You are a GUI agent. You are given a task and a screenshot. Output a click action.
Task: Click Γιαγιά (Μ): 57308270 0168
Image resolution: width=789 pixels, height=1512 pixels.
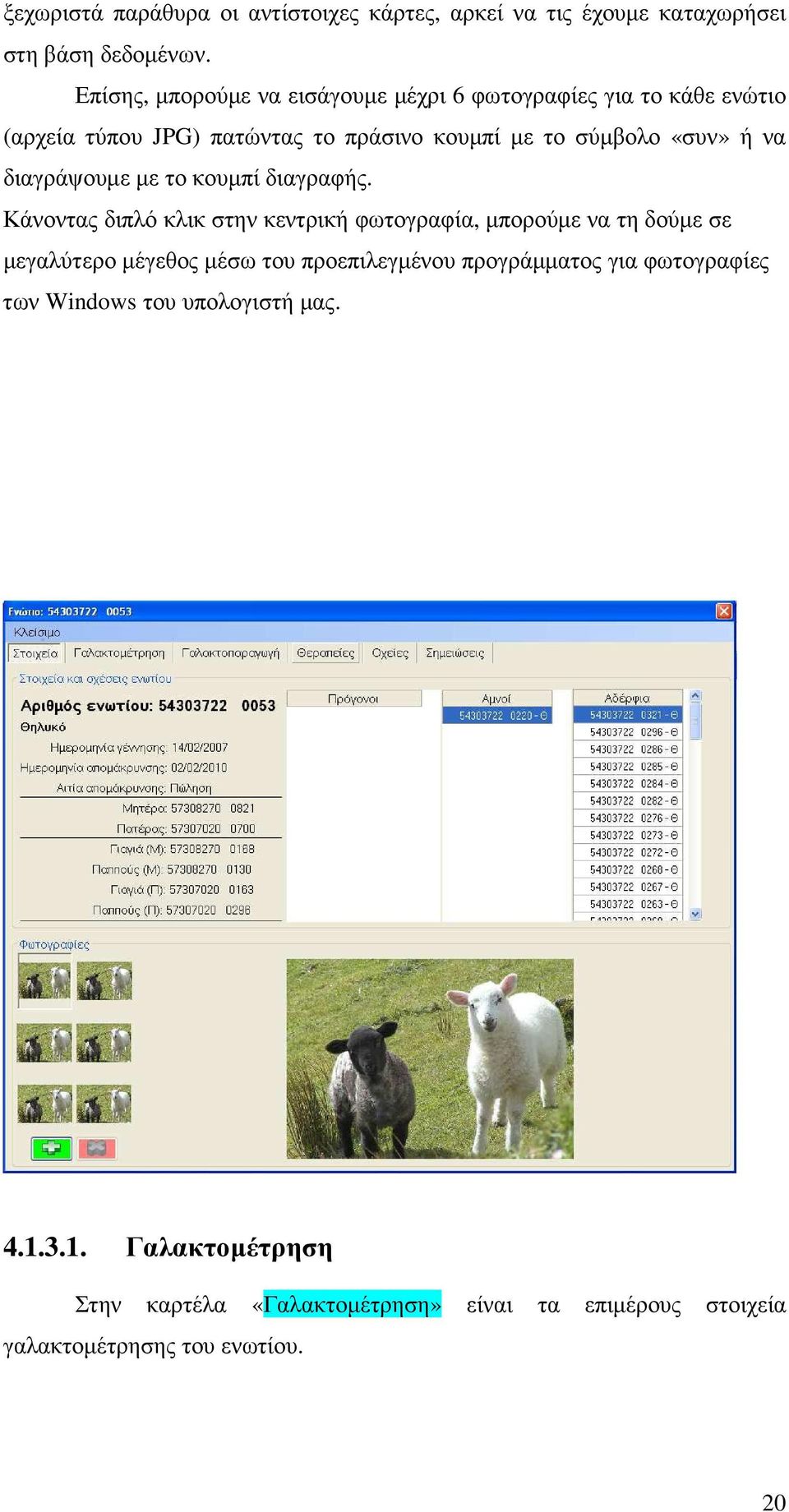click(182, 849)
